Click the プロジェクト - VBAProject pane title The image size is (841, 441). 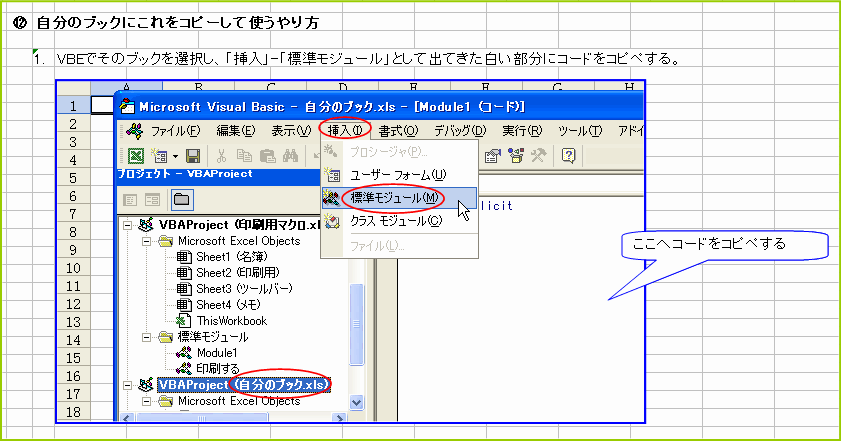(x=185, y=174)
